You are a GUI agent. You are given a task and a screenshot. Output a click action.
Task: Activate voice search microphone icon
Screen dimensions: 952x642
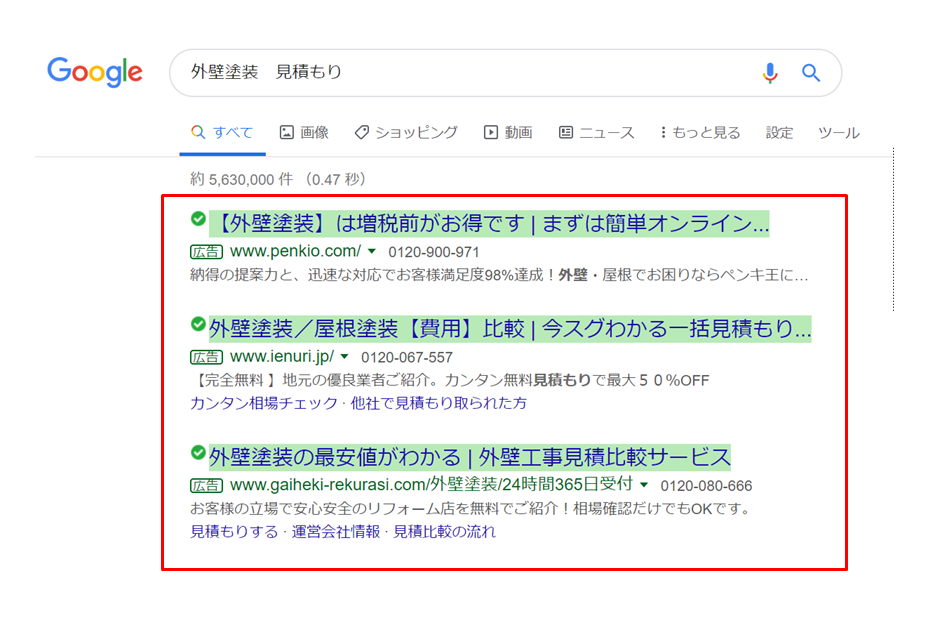tap(770, 73)
